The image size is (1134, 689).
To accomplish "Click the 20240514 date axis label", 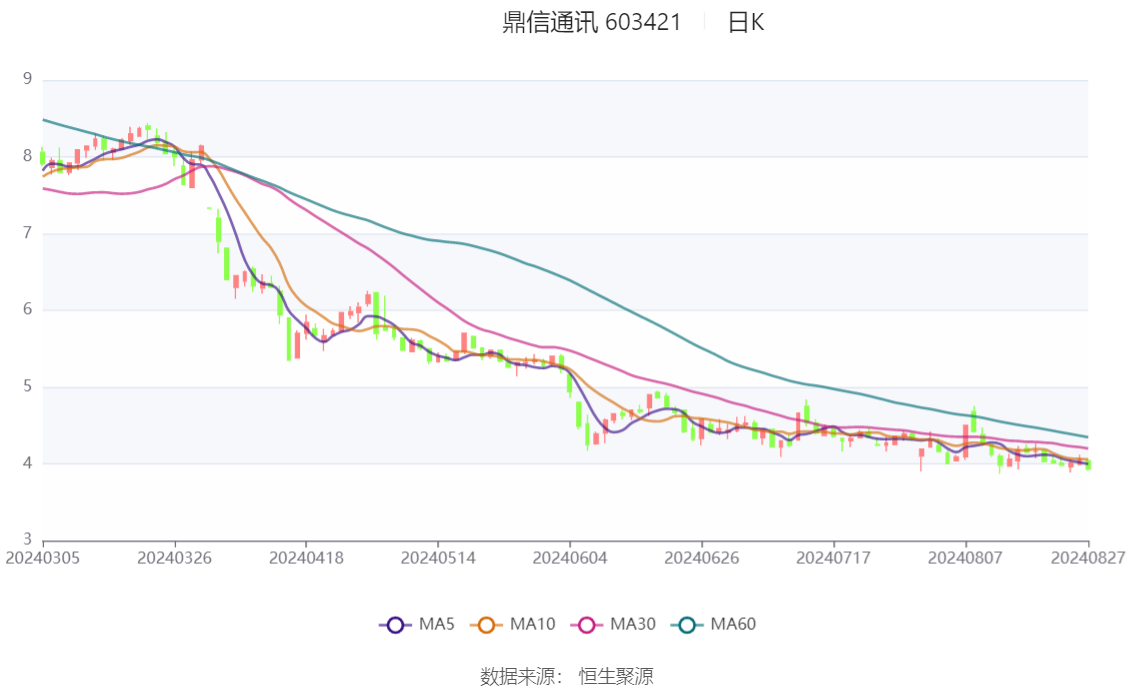I will coord(438,558).
